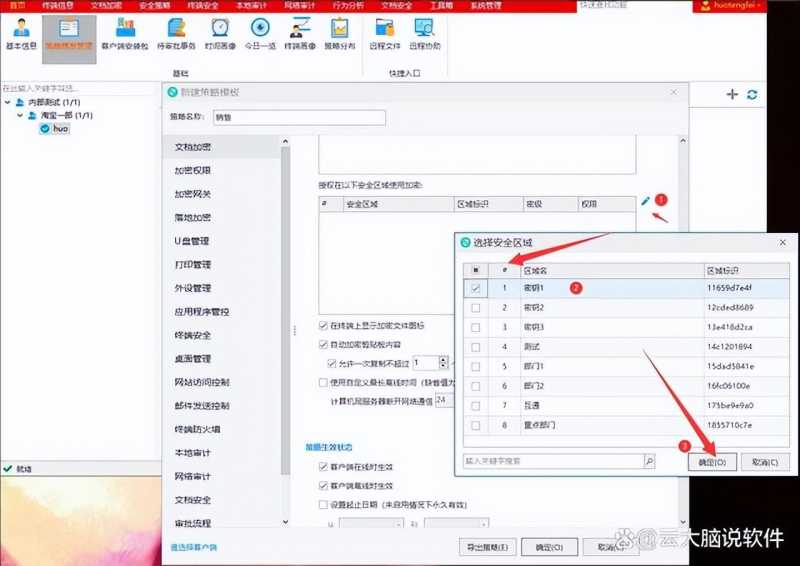Check the checkbox for row 重点部门
The width and height of the screenshot is (800, 566).
click(476, 425)
